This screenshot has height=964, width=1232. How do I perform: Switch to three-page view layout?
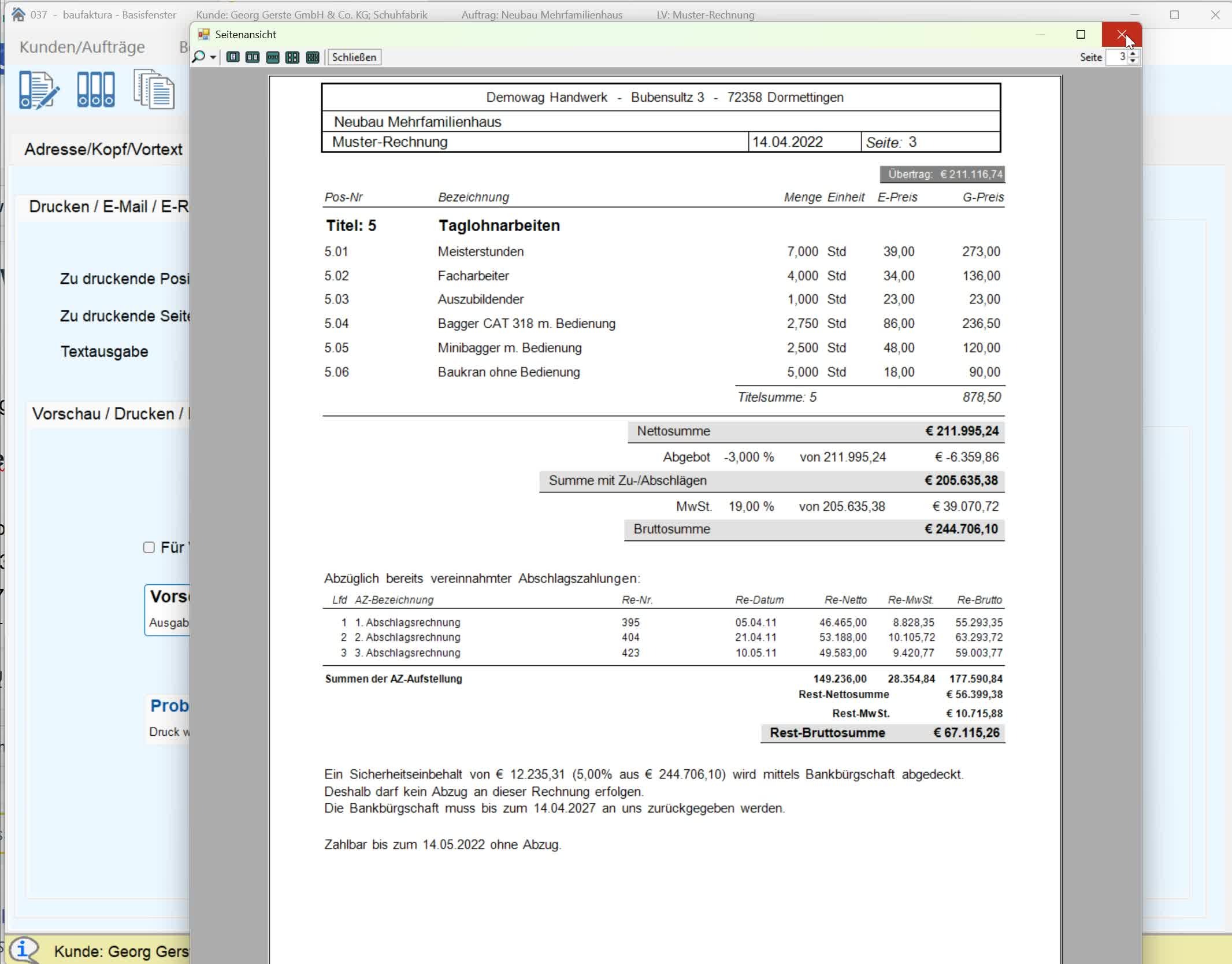coord(273,57)
